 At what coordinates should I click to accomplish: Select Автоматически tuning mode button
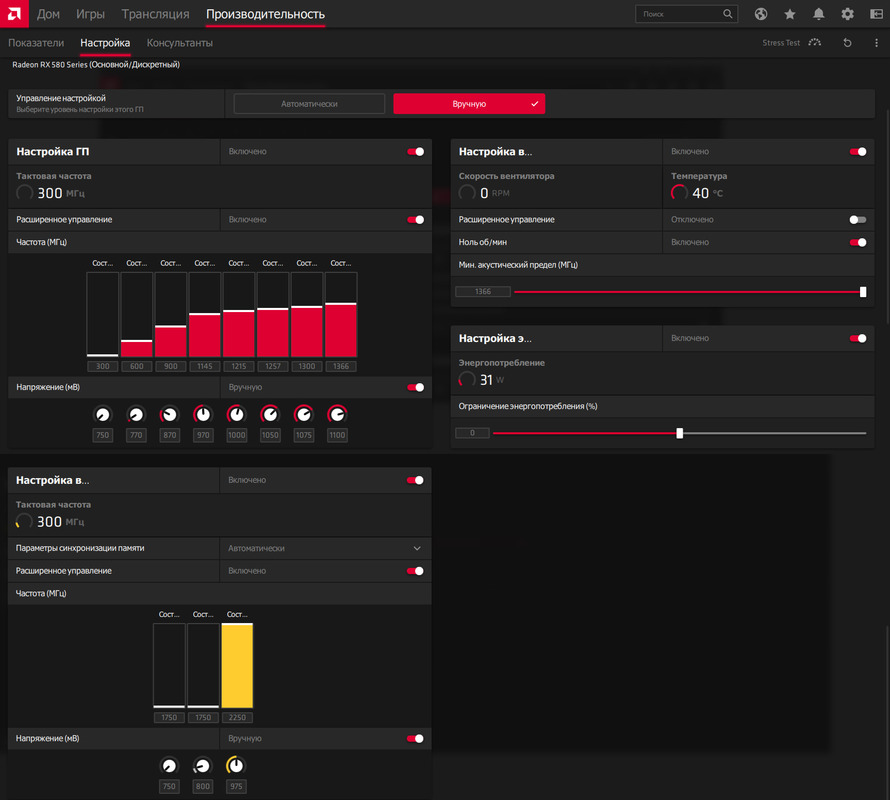(309, 104)
